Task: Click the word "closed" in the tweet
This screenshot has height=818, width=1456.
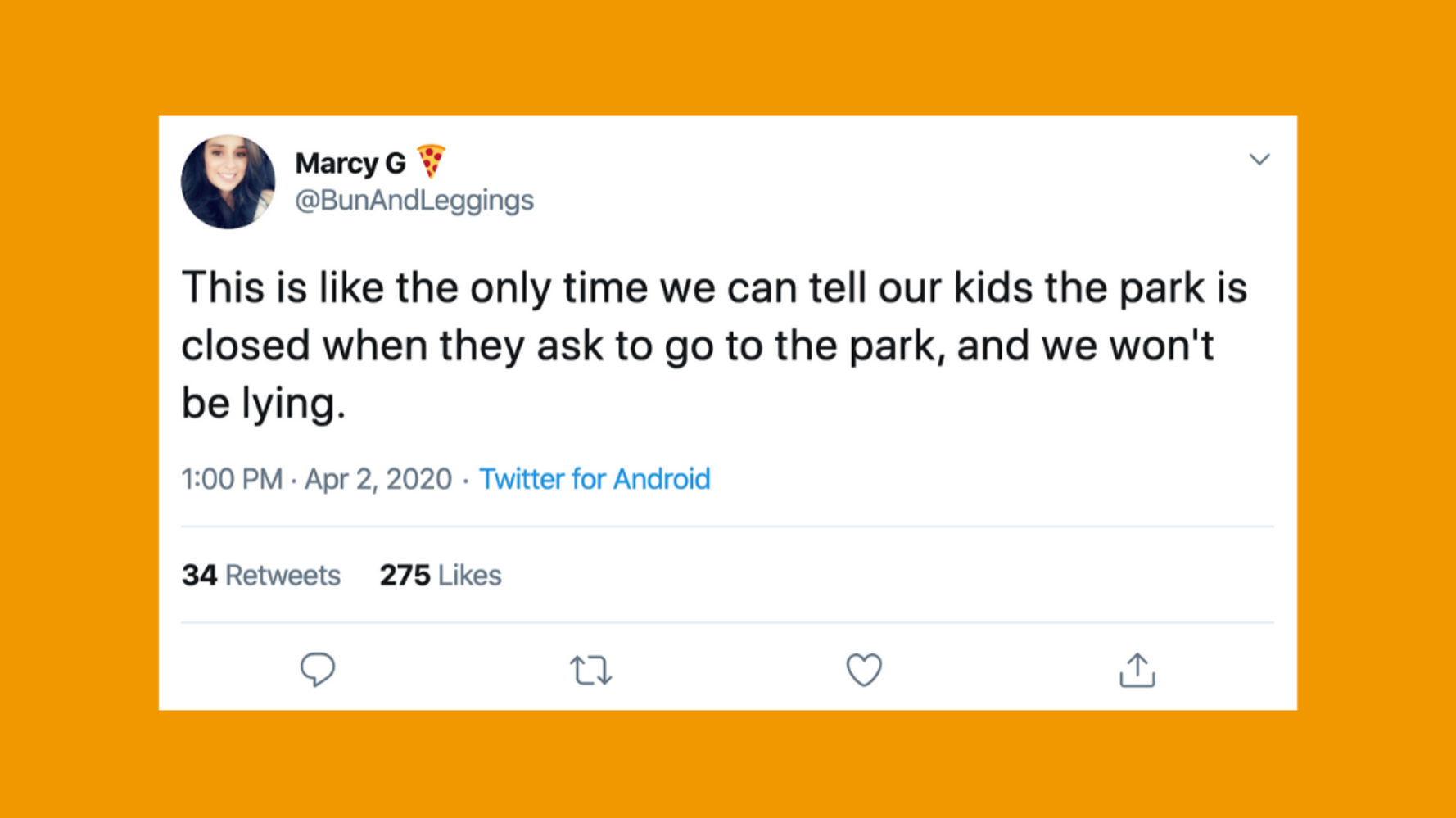Action: [x=246, y=346]
